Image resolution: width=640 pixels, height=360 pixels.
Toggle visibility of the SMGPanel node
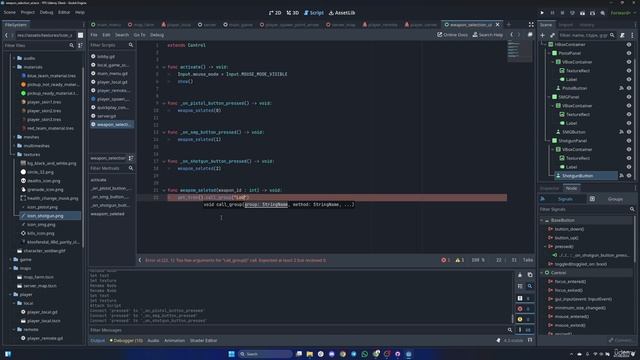(x=629, y=97)
